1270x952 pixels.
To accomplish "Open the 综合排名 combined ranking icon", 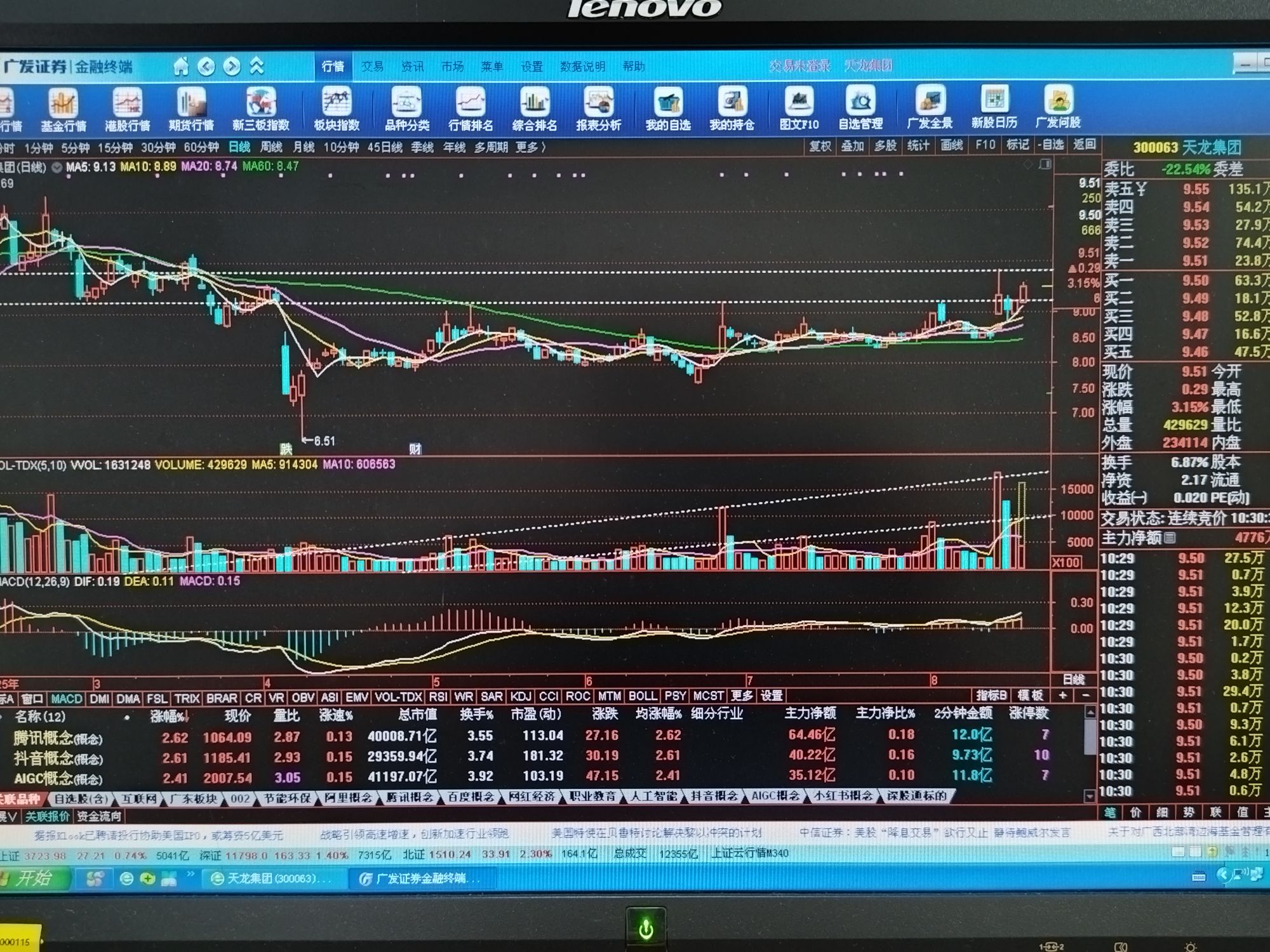I will tap(535, 110).
